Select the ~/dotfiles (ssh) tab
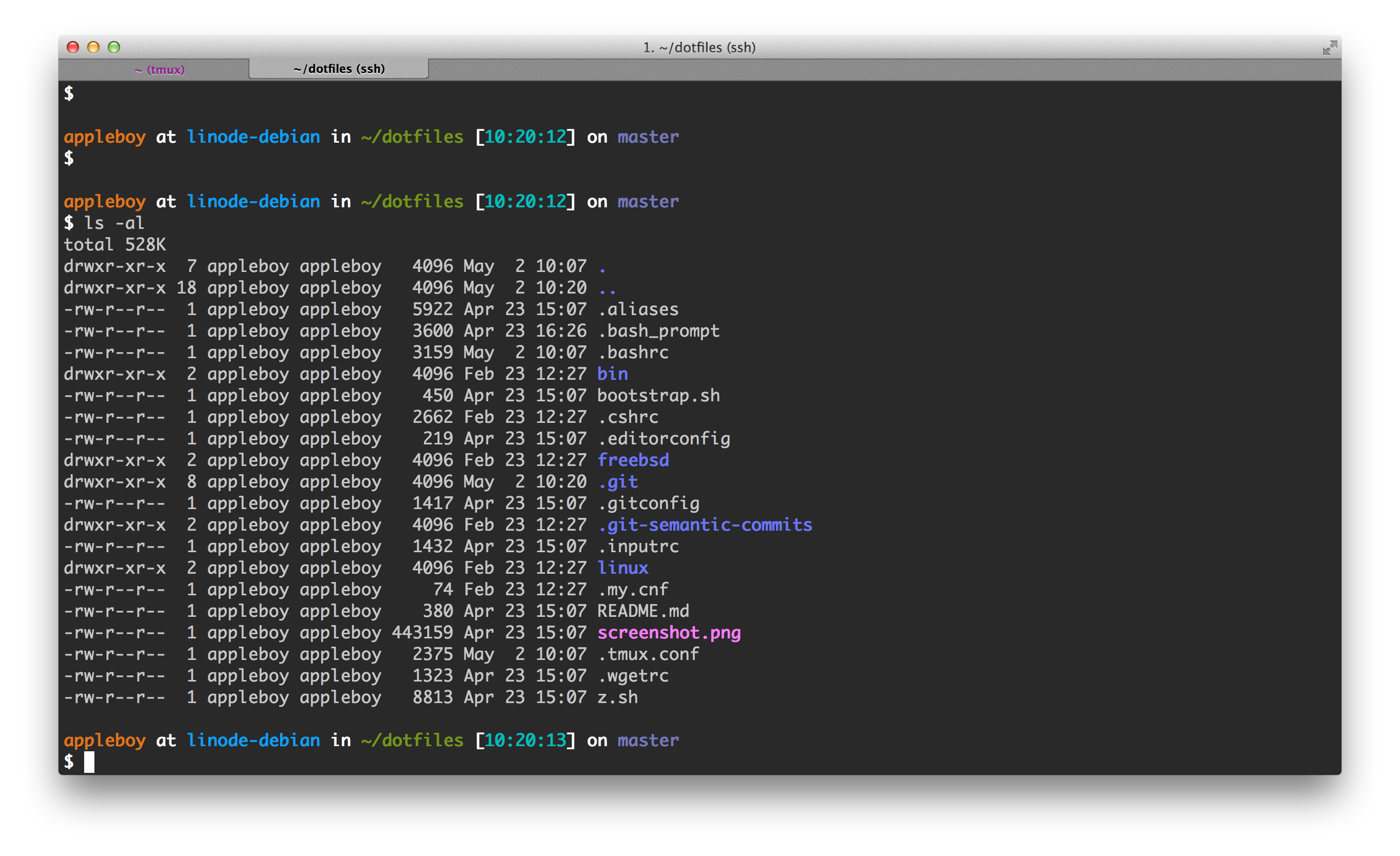1400x856 pixels. coord(339,69)
